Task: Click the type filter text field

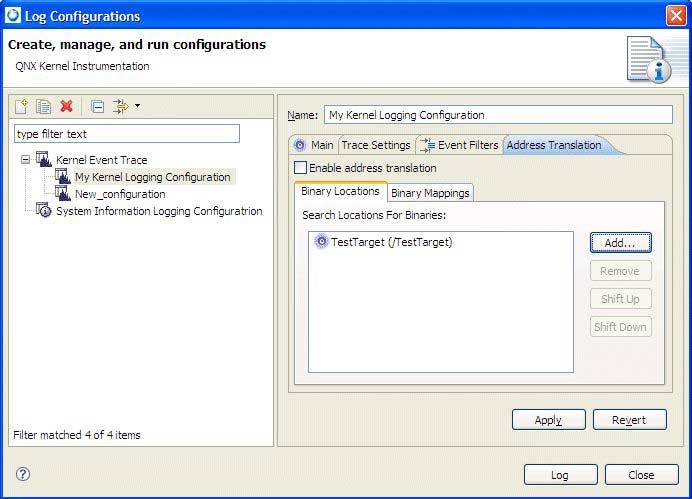Action: pyautogui.click(x=126, y=133)
